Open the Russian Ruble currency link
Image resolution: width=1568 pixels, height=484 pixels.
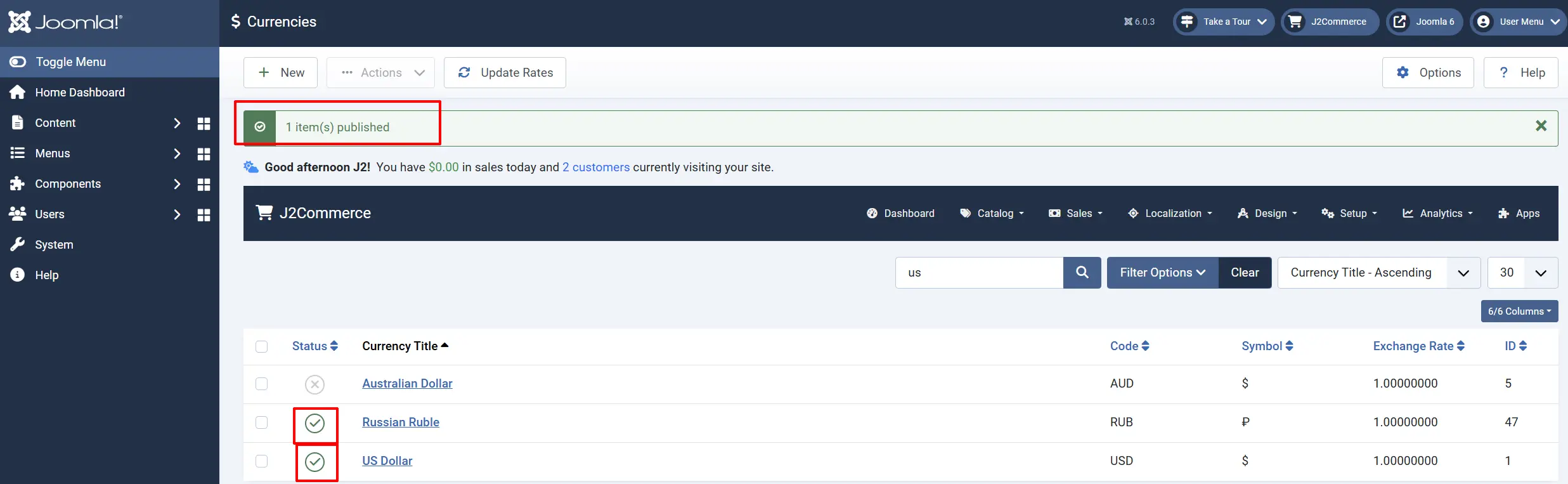pos(401,422)
